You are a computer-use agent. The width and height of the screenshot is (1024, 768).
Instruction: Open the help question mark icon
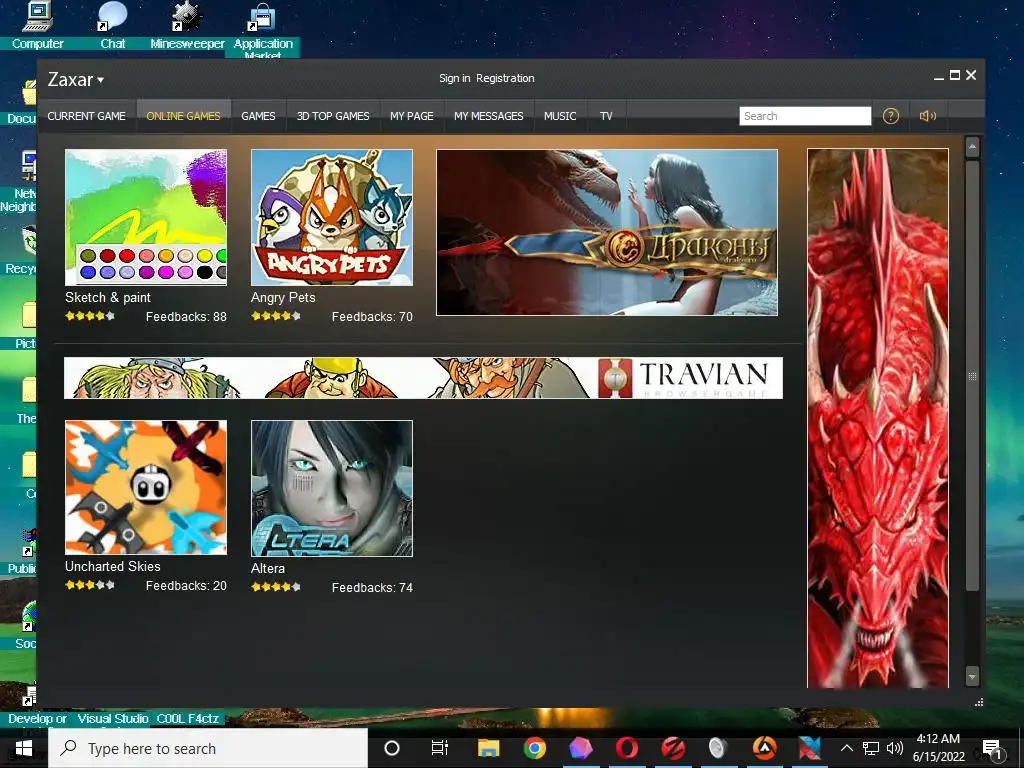891,116
